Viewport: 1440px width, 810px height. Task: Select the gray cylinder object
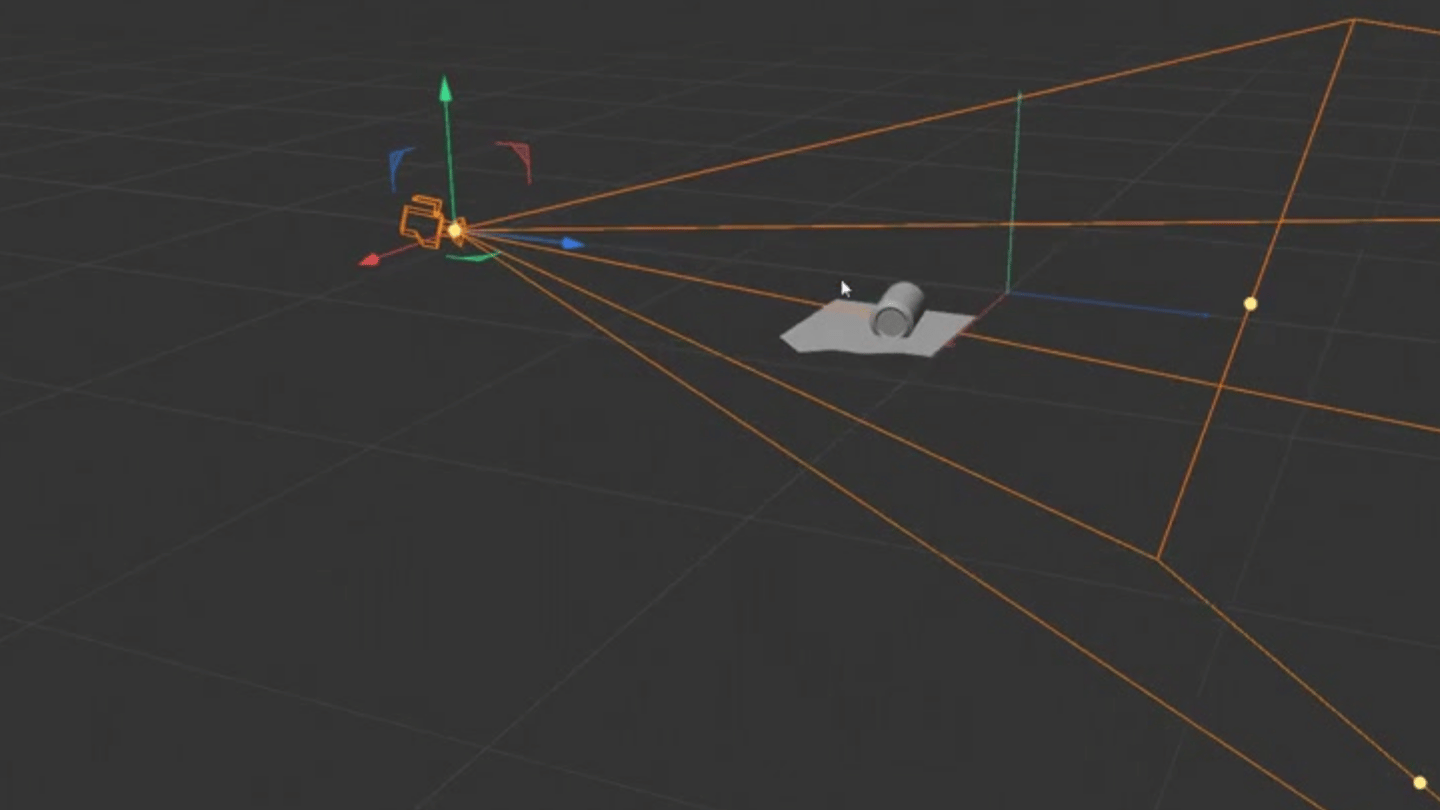tap(896, 310)
